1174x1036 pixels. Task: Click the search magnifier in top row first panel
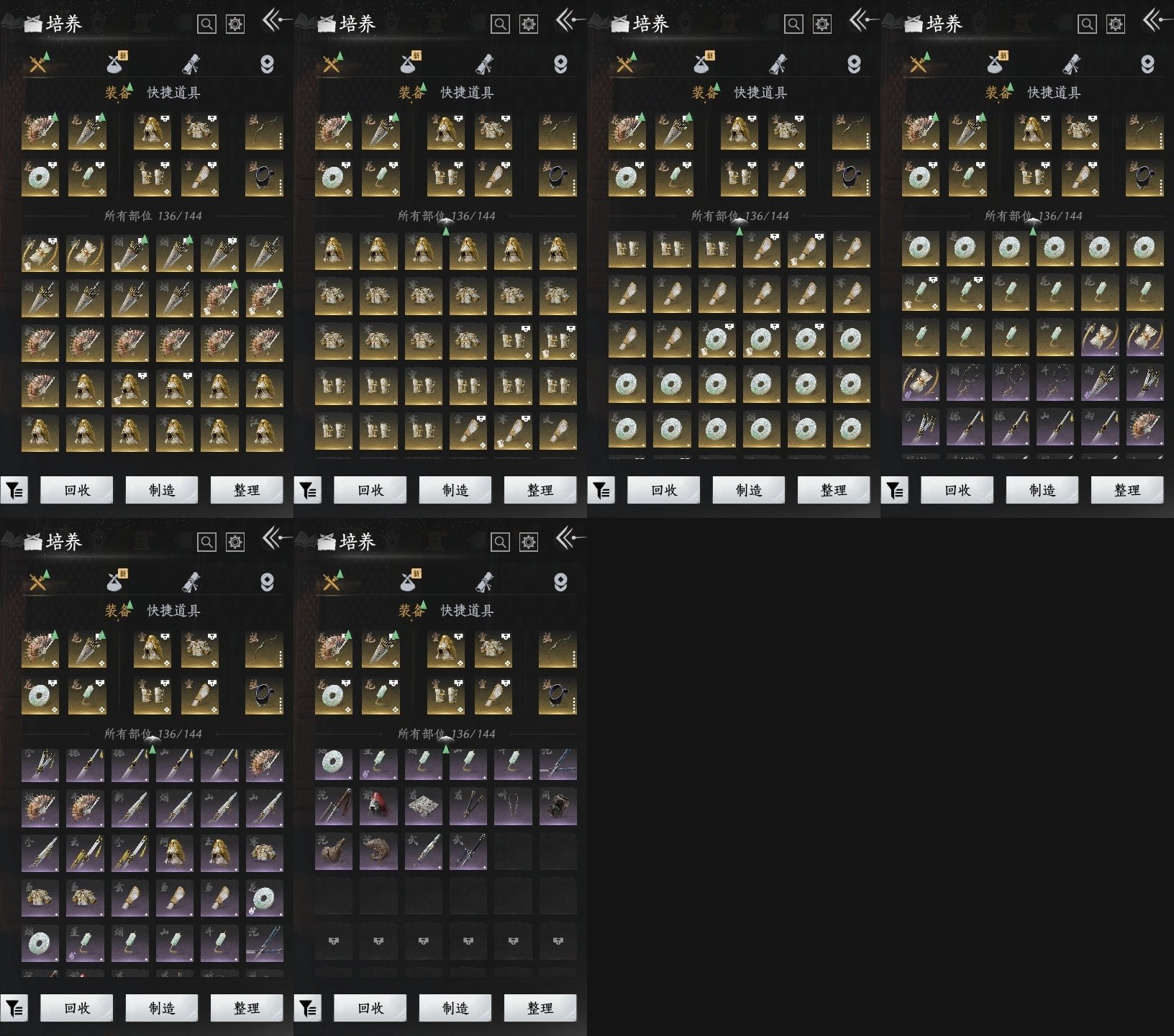tap(206, 24)
